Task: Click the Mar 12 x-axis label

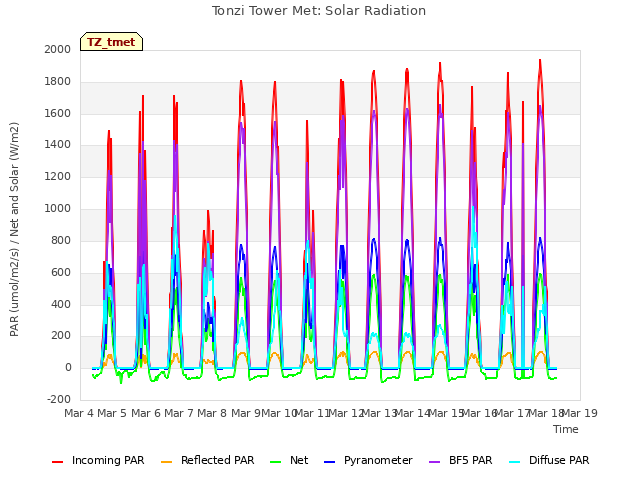Action: 346,413
